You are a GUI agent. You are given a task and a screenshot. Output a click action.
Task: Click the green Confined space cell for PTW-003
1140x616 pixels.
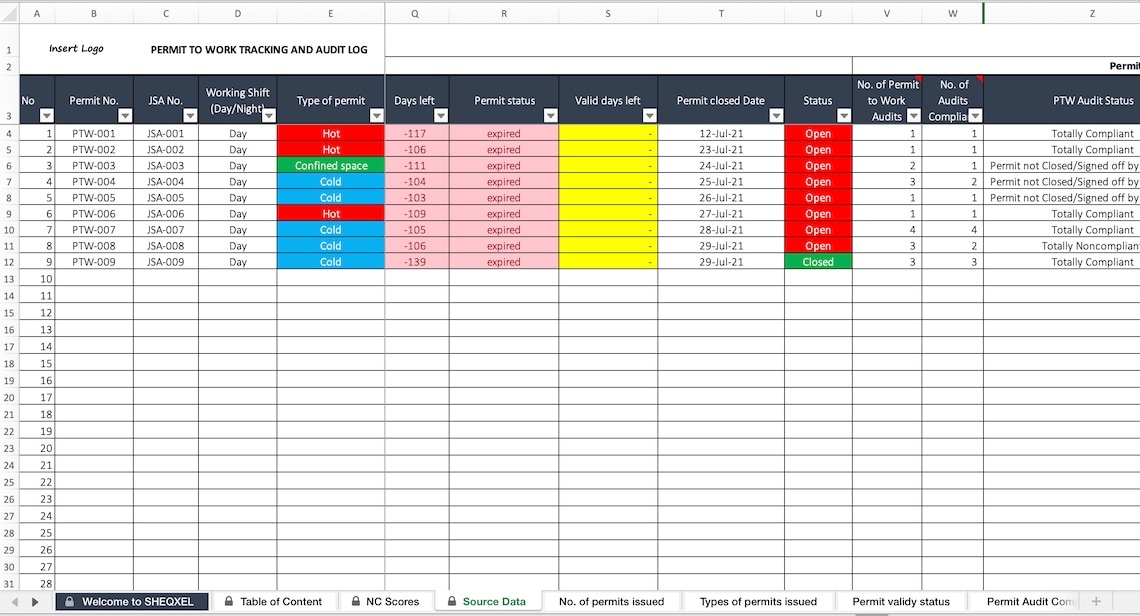(330, 165)
